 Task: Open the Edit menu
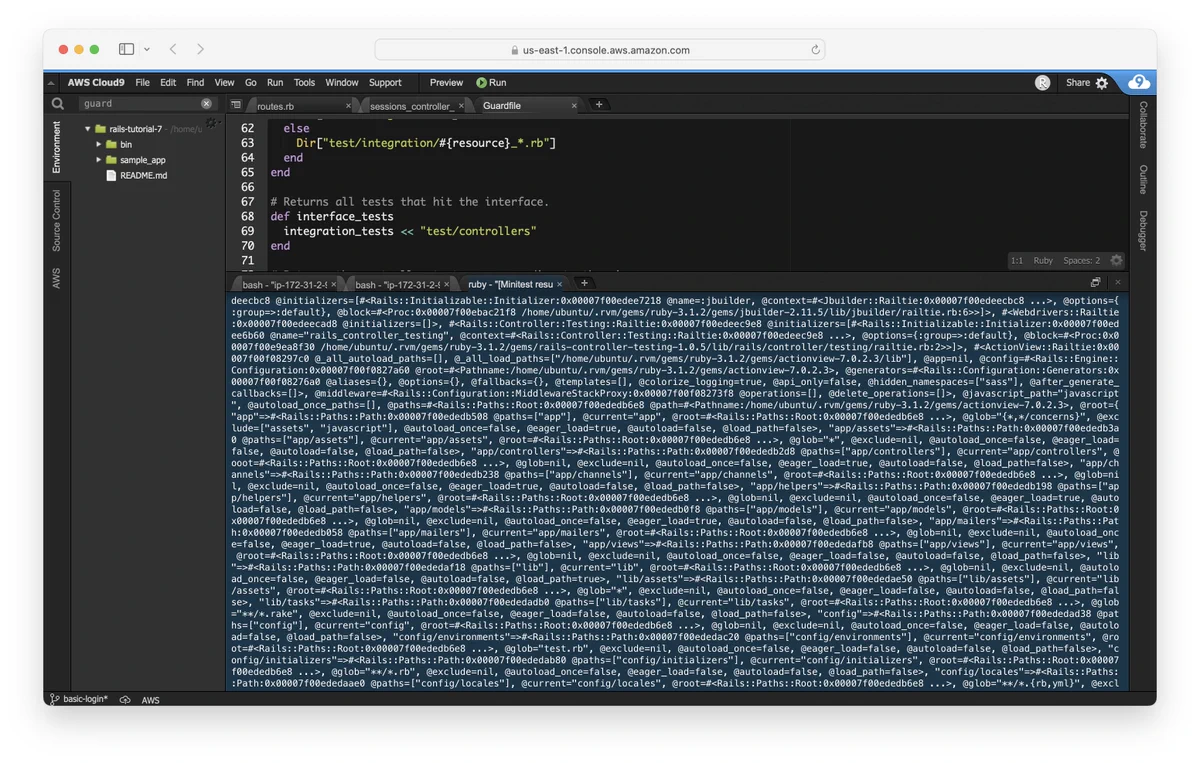(168, 83)
